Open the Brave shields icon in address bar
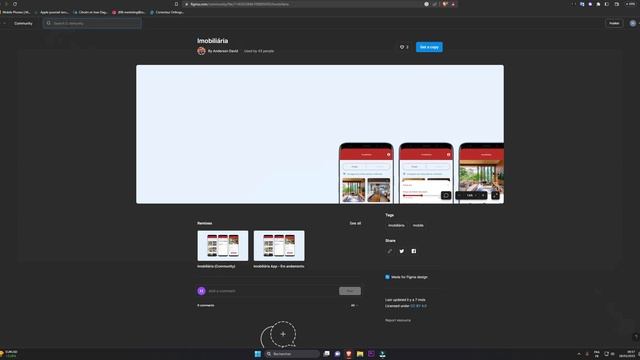The width and height of the screenshot is (640, 360). (x=445, y=4)
